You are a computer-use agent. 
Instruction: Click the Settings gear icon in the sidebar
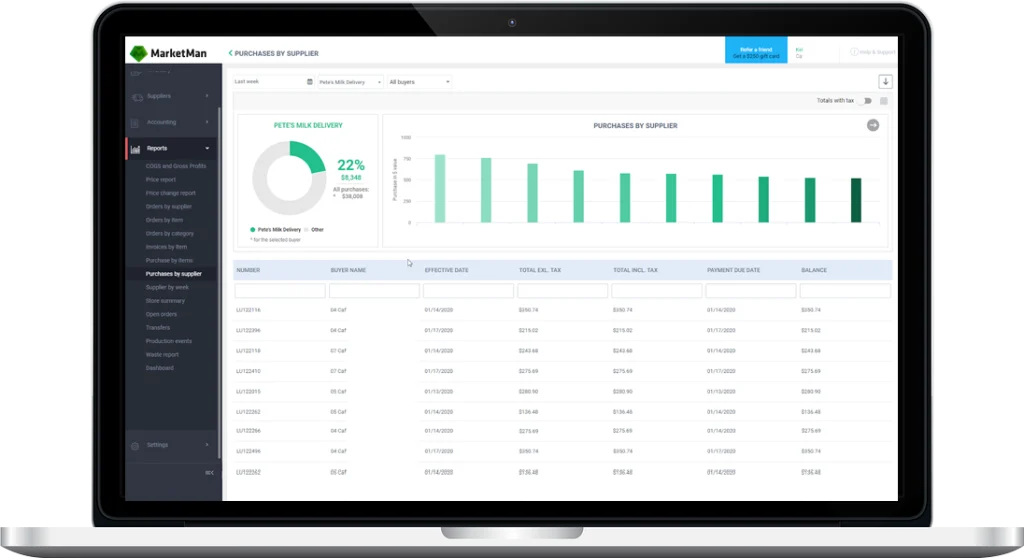point(135,446)
